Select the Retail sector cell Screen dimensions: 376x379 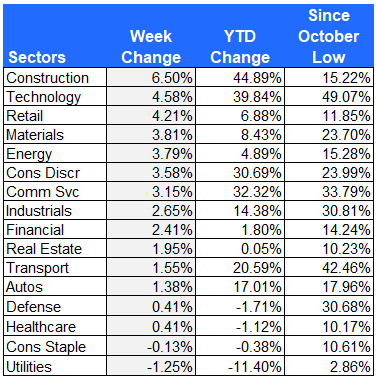click(x=55, y=116)
